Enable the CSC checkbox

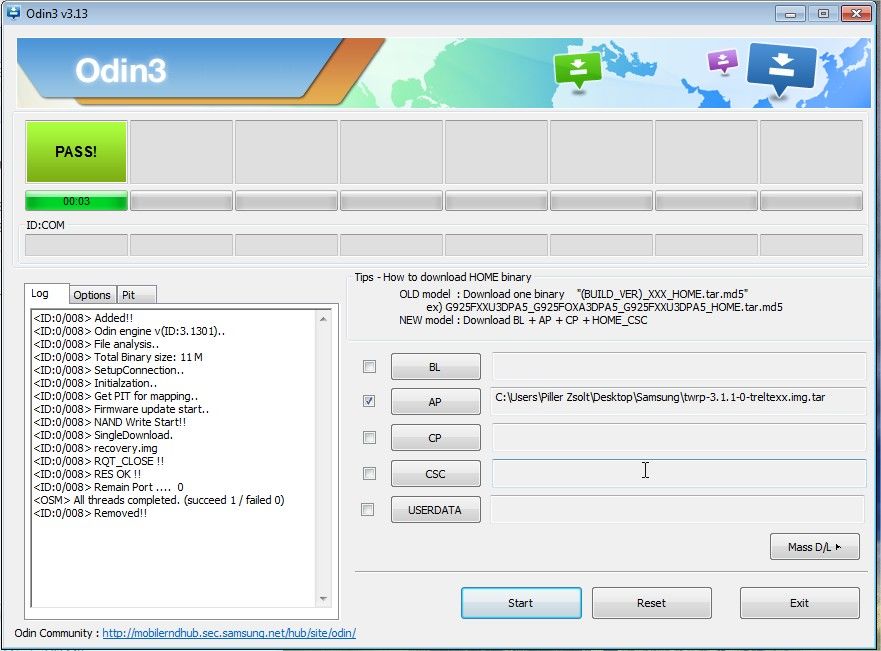tap(369, 474)
